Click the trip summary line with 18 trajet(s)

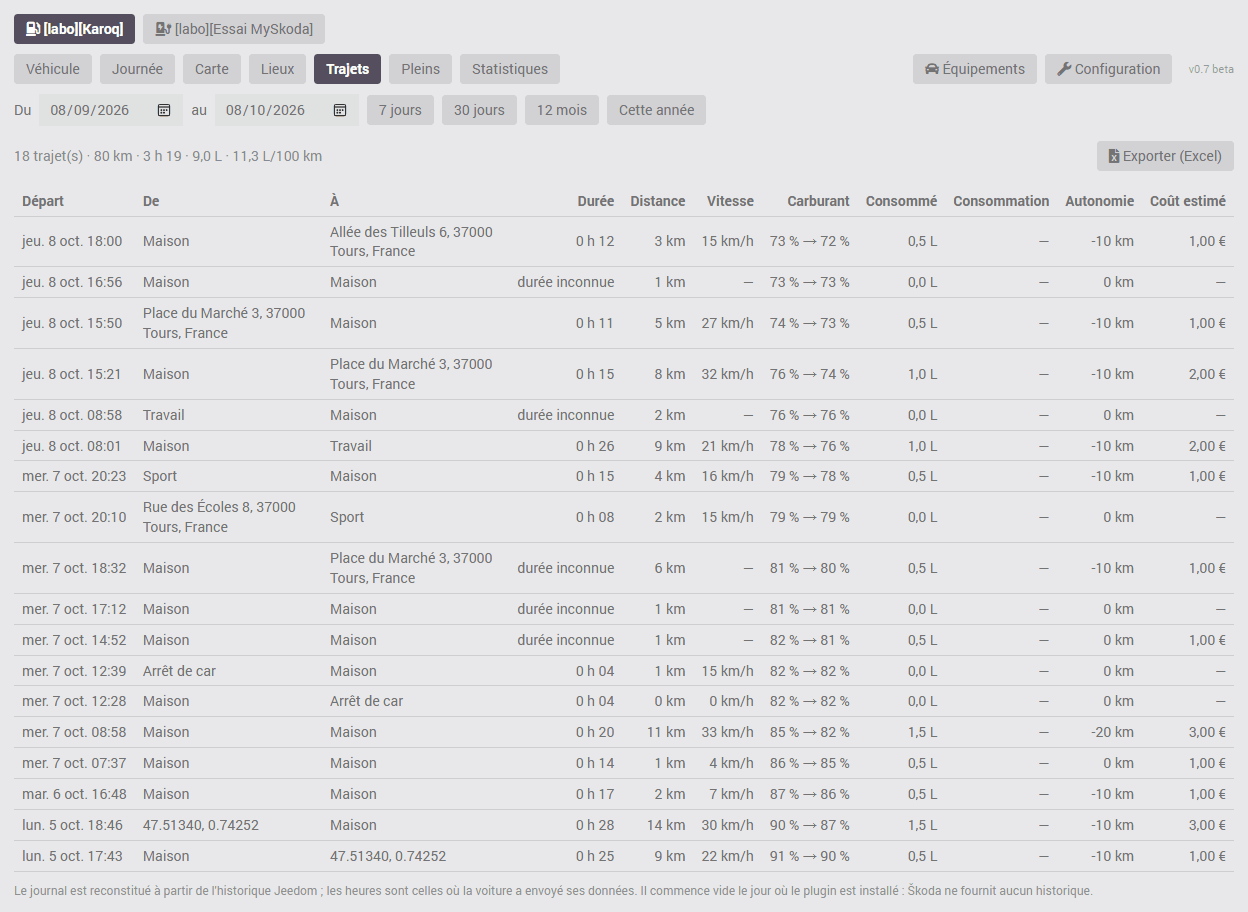click(168, 156)
